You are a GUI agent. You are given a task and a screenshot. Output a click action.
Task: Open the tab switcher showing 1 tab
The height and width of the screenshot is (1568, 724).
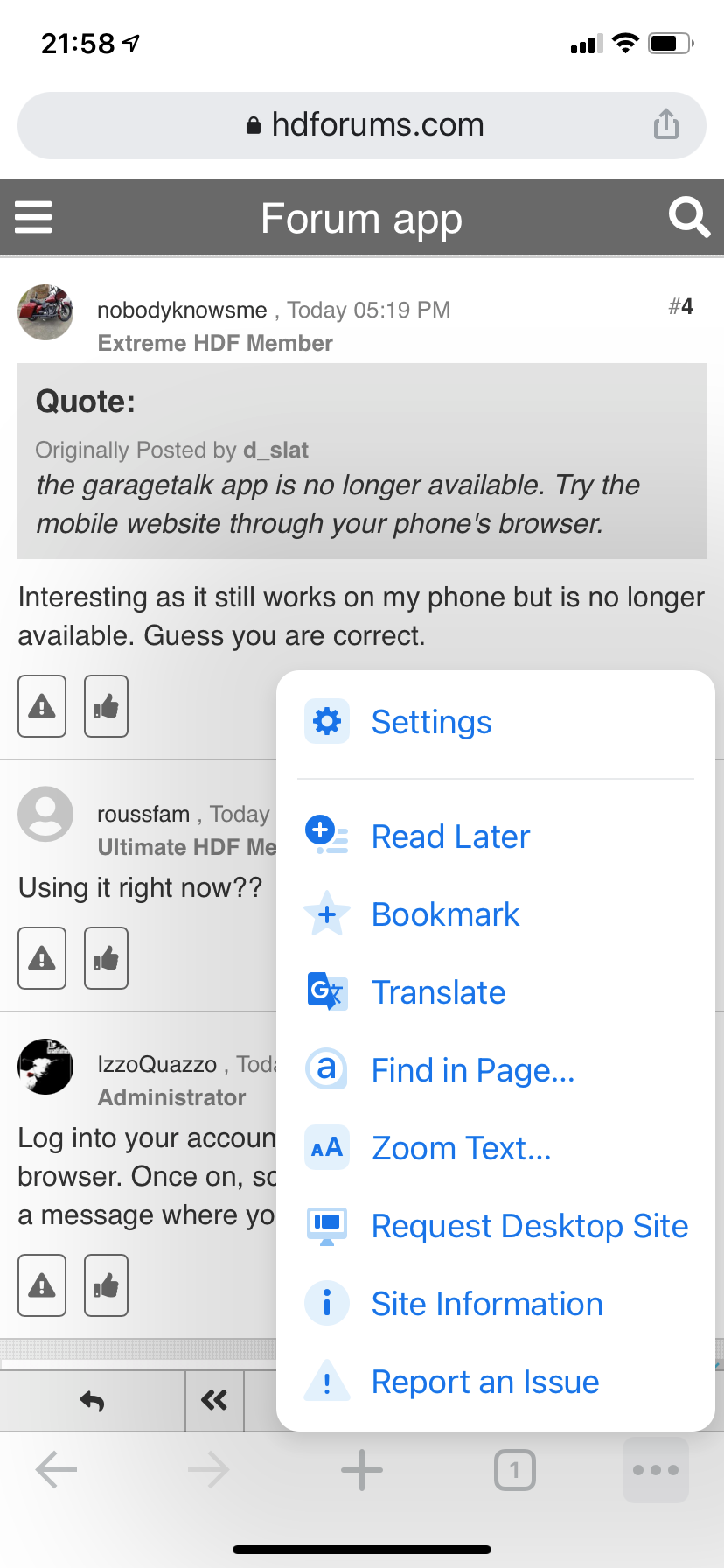click(x=515, y=1470)
